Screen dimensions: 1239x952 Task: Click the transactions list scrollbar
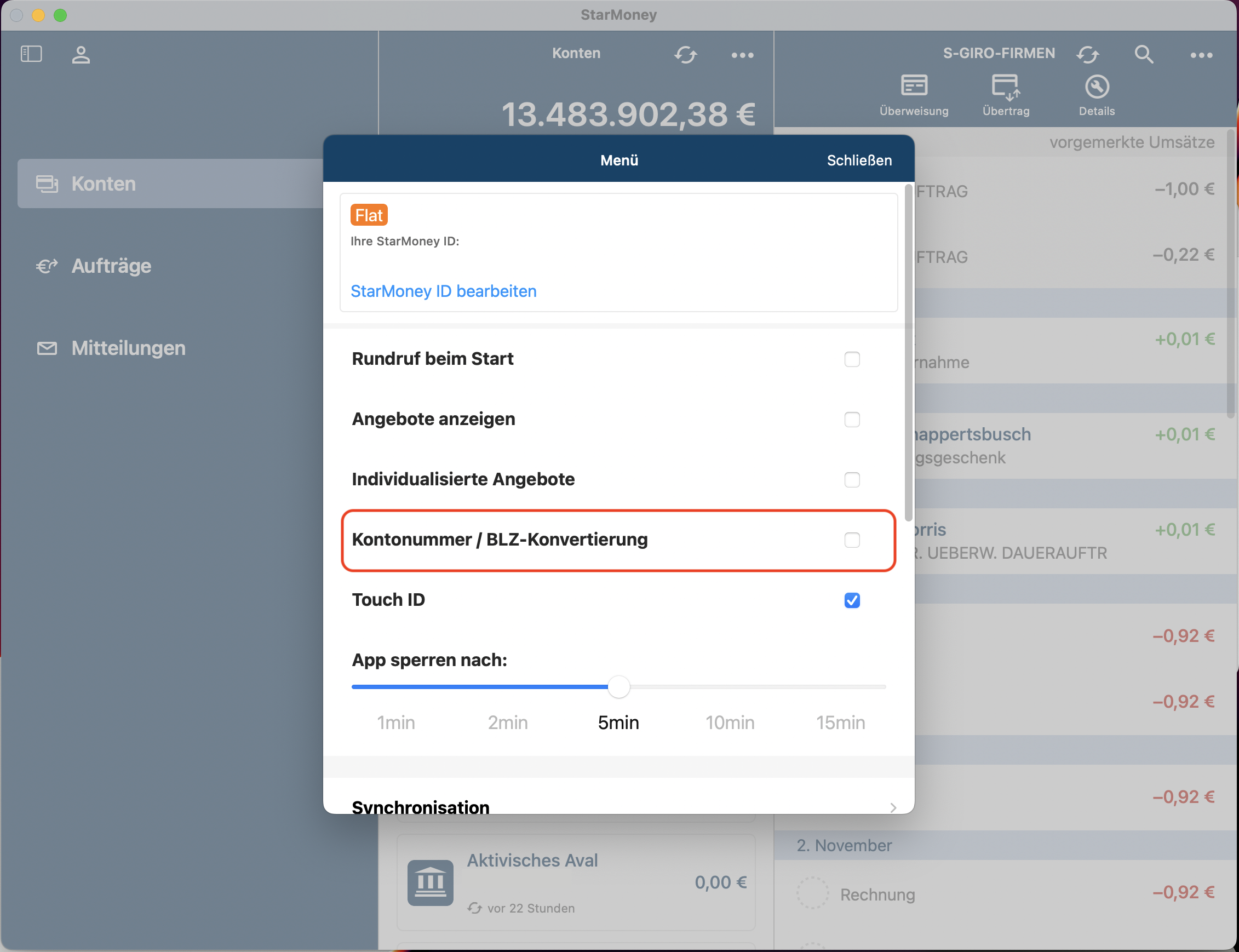coord(1230,274)
